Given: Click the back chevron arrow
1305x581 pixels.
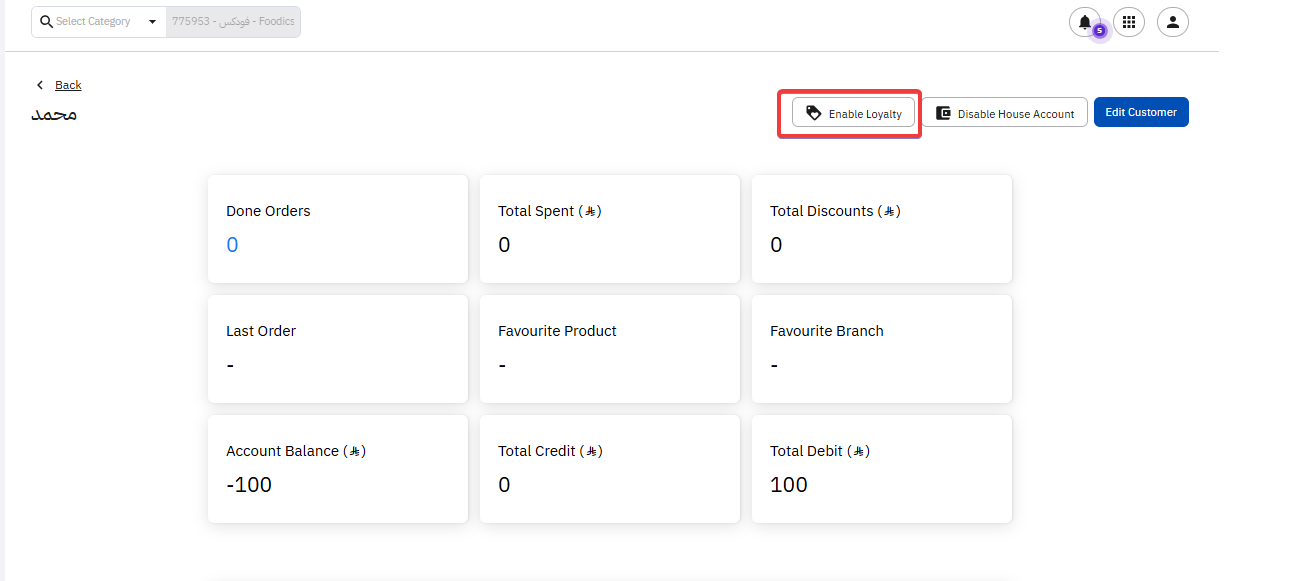Looking at the screenshot, I should 40,85.
